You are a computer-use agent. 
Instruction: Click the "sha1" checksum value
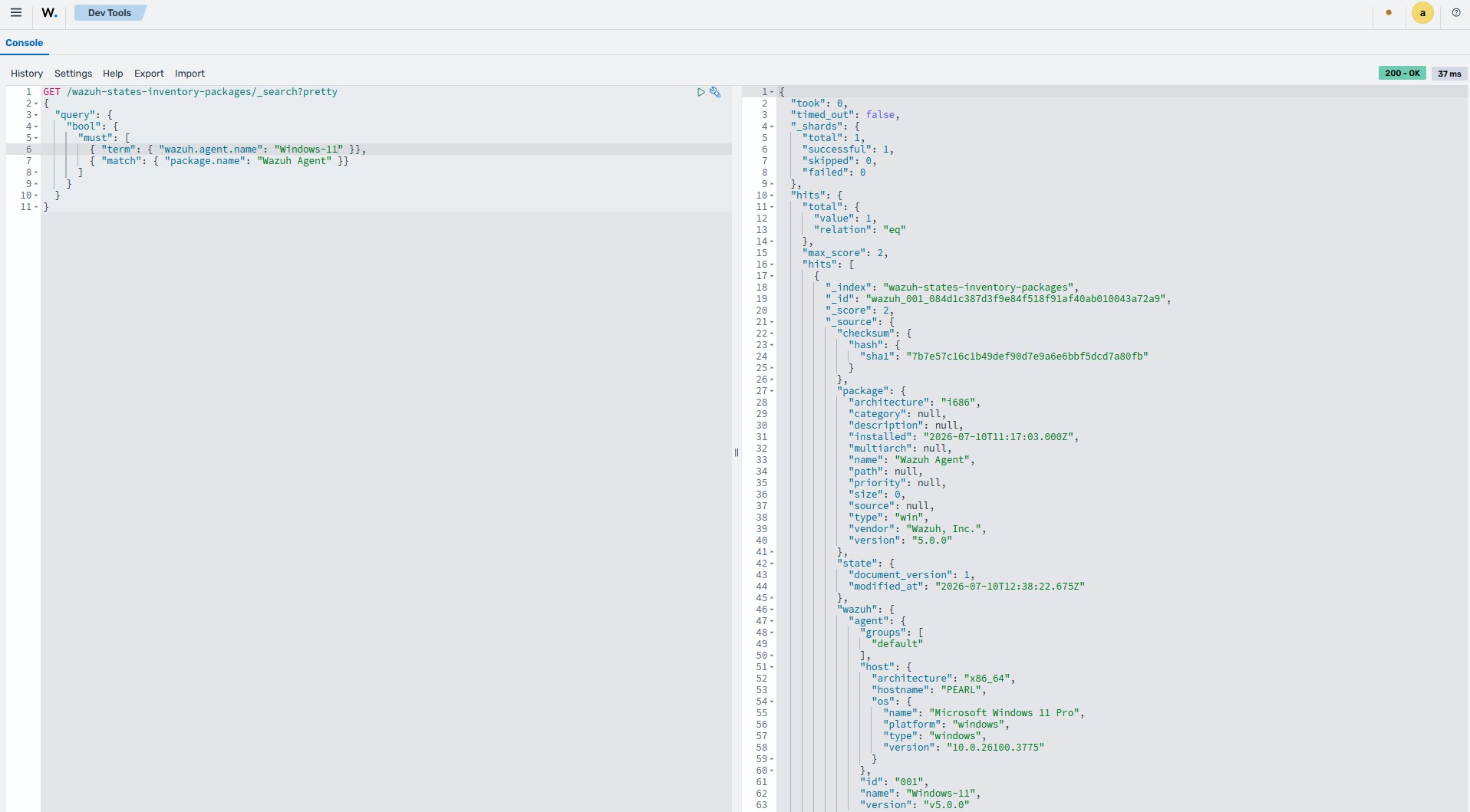[1027, 357]
